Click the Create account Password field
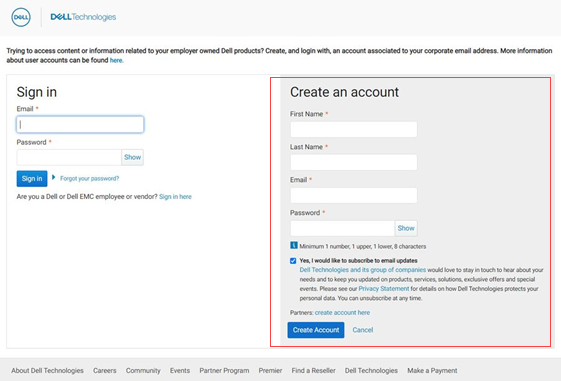Image resolution: width=561 pixels, height=381 pixels. (342, 228)
